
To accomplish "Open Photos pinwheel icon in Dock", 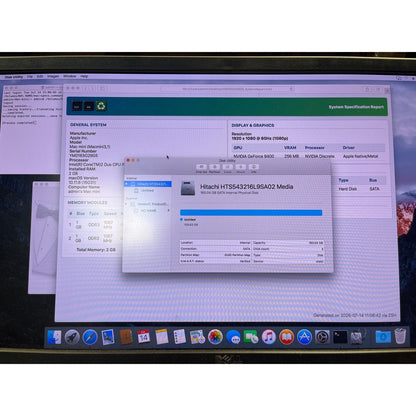I will tap(215, 337).
